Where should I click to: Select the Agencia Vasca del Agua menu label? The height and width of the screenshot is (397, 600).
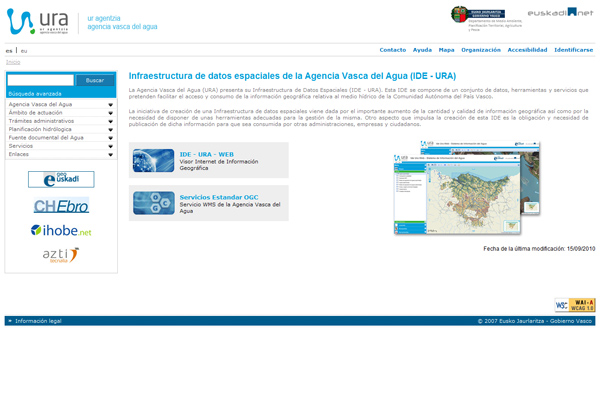point(40,104)
